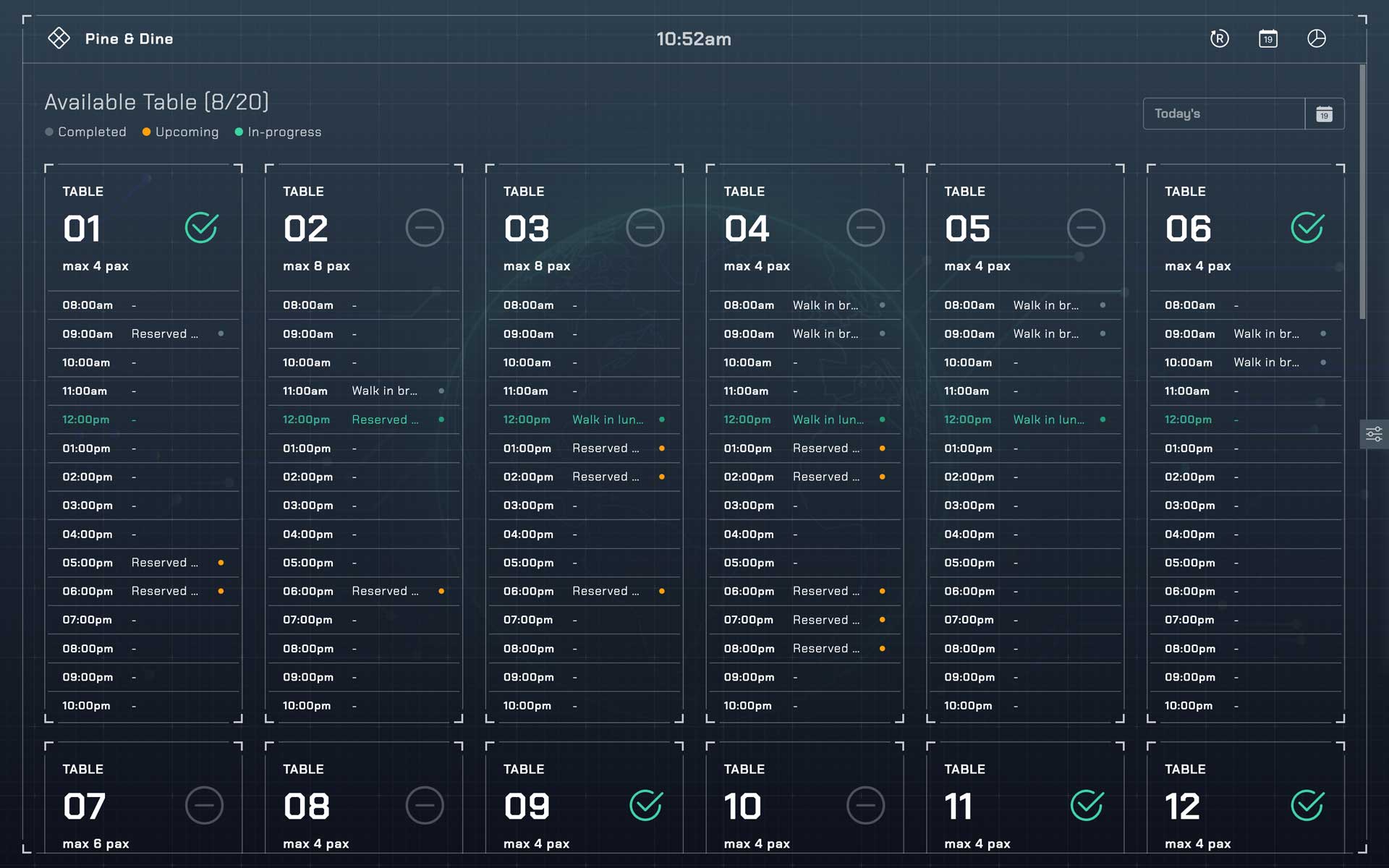The height and width of the screenshot is (868, 1389).
Task: Open the Today's date dropdown field
Action: pos(1223,114)
